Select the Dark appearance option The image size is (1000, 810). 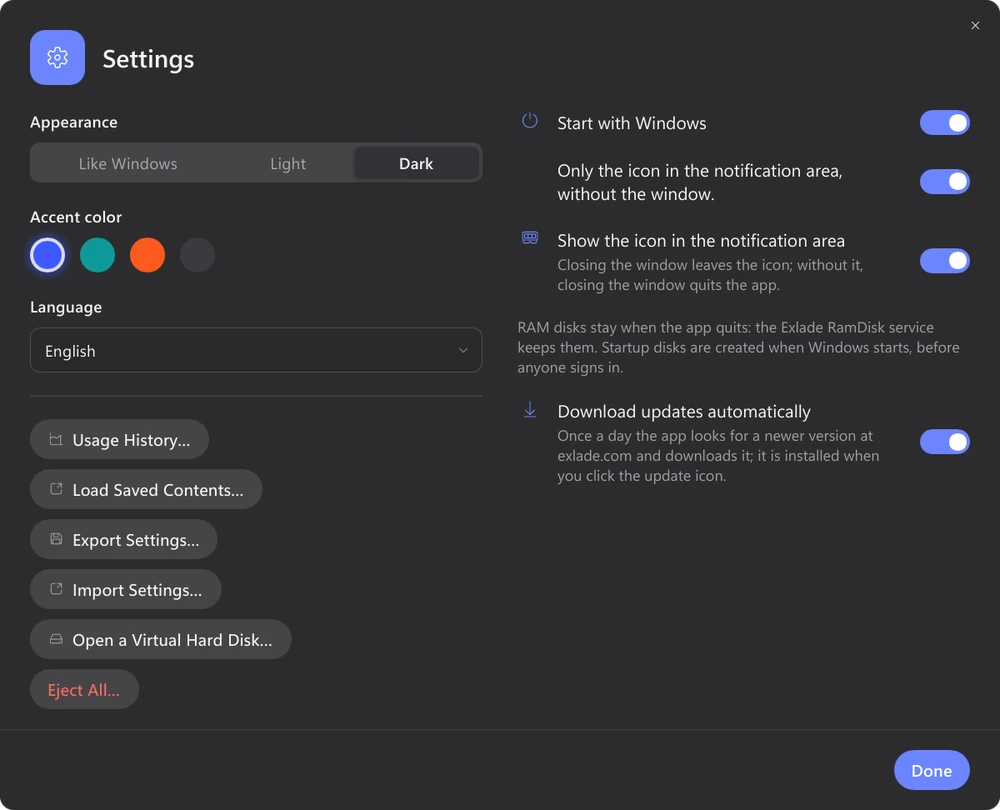click(x=416, y=163)
